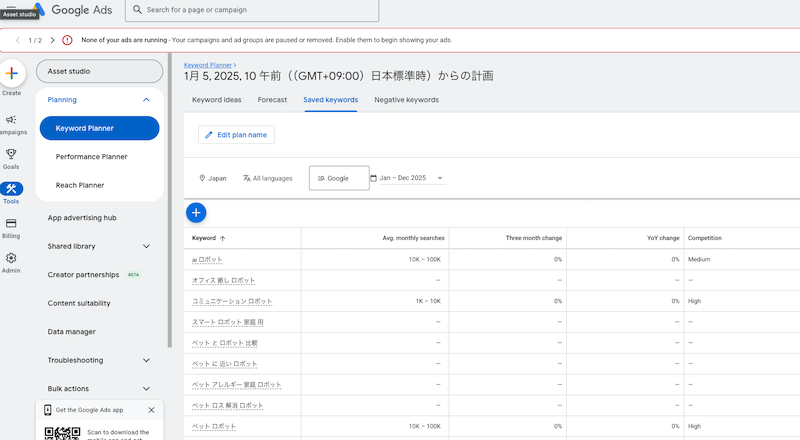The height and width of the screenshot is (440, 800).
Task: Click the Asset studio button
Action: pyautogui.click(x=99, y=71)
